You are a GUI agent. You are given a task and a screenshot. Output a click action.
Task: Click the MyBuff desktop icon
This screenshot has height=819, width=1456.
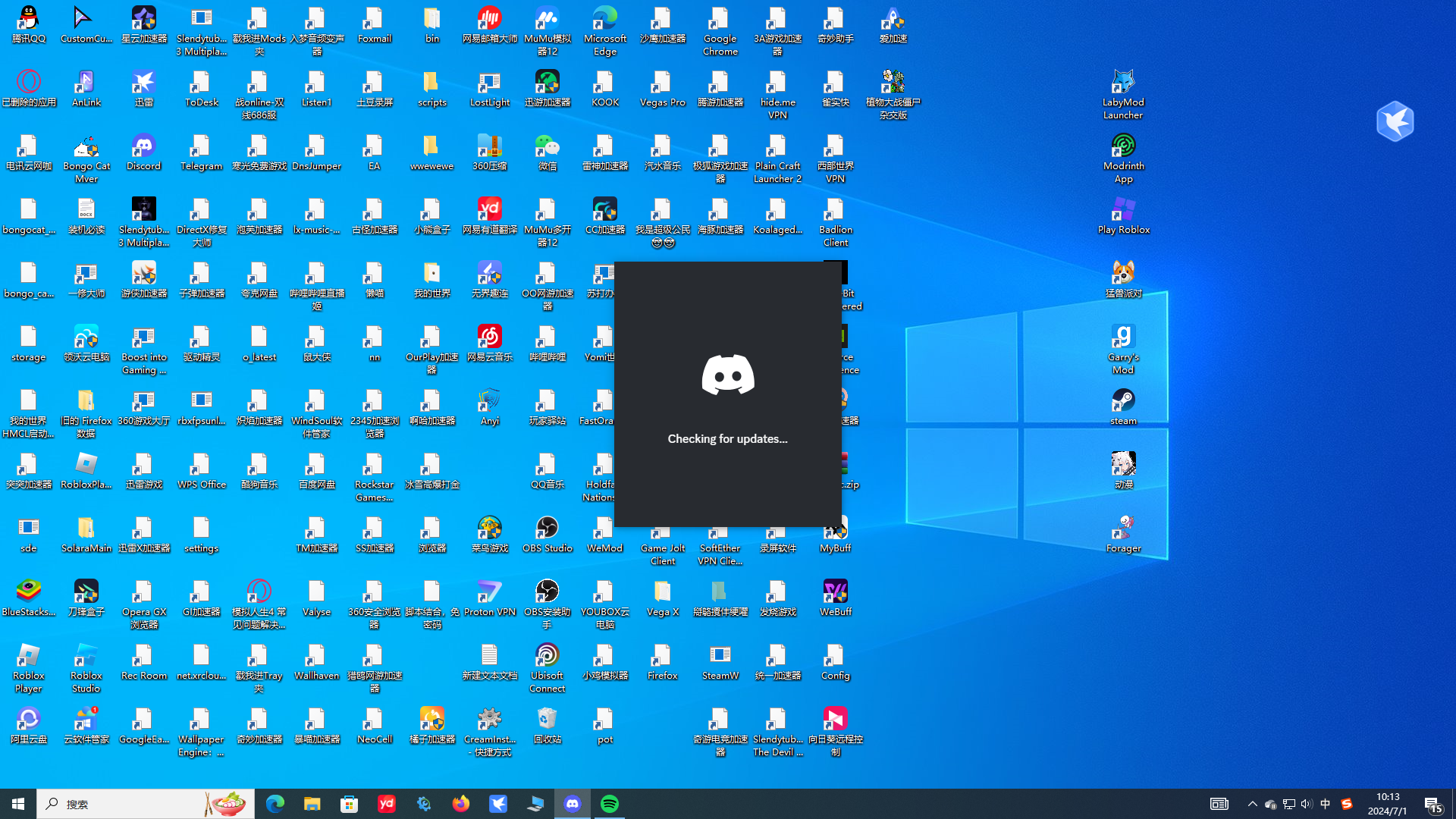click(x=836, y=534)
